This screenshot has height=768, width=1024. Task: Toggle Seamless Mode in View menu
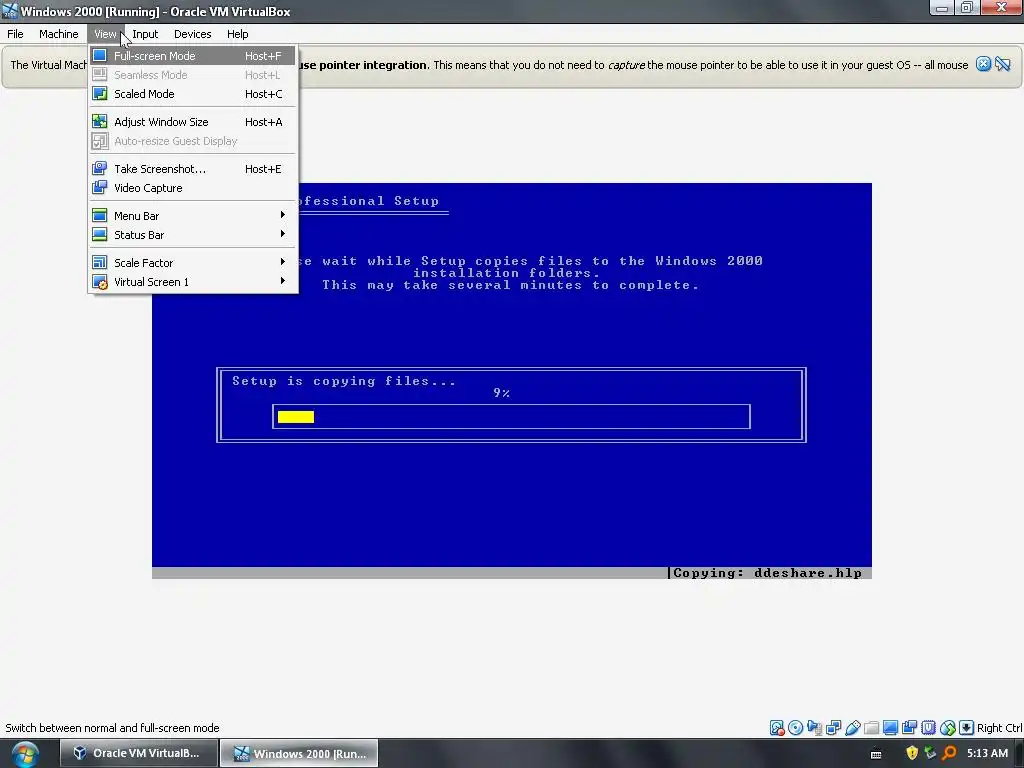point(193,75)
